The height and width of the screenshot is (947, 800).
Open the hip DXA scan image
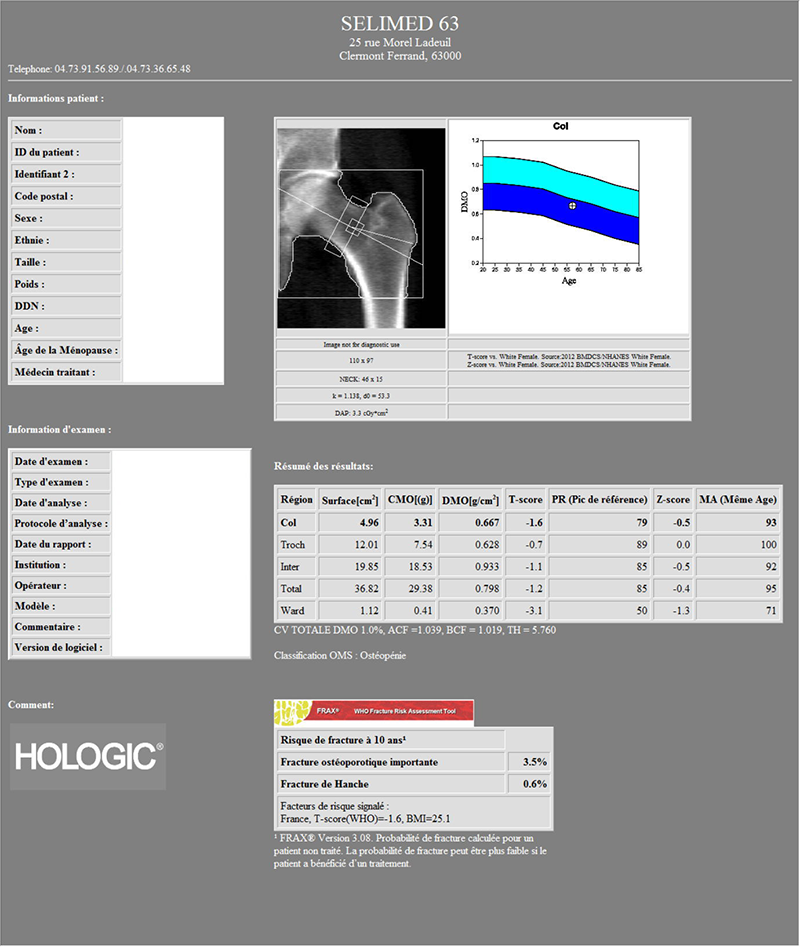click(360, 228)
